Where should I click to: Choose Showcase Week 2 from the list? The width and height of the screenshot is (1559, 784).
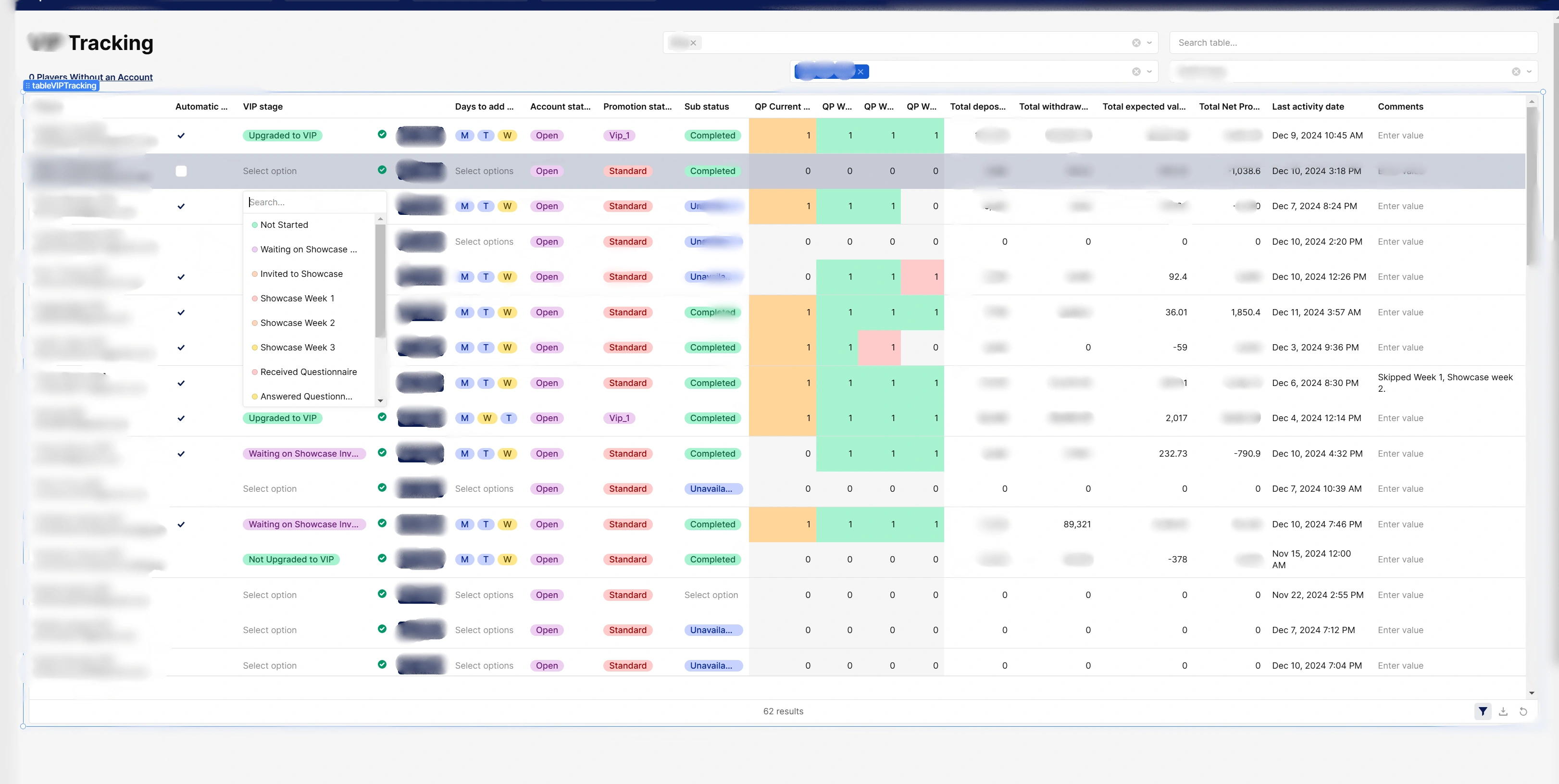(297, 323)
